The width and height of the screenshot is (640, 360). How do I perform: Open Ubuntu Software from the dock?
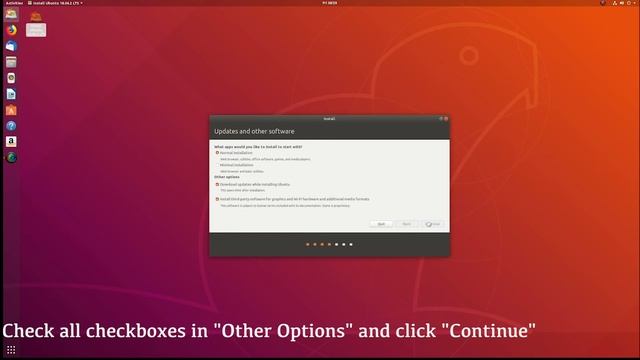11,110
